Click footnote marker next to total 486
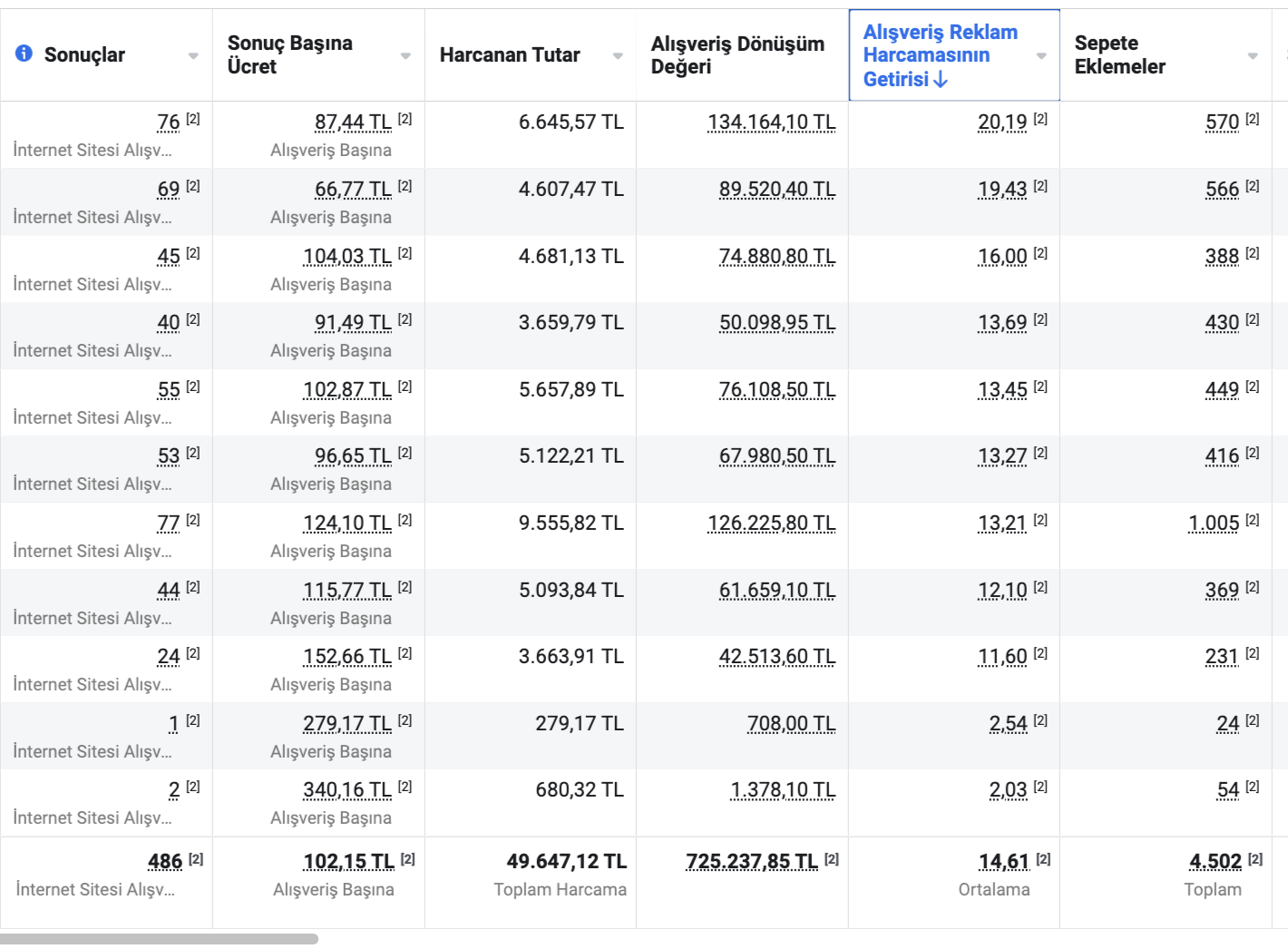Viewport: 1288px width, 949px height. [196, 859]
